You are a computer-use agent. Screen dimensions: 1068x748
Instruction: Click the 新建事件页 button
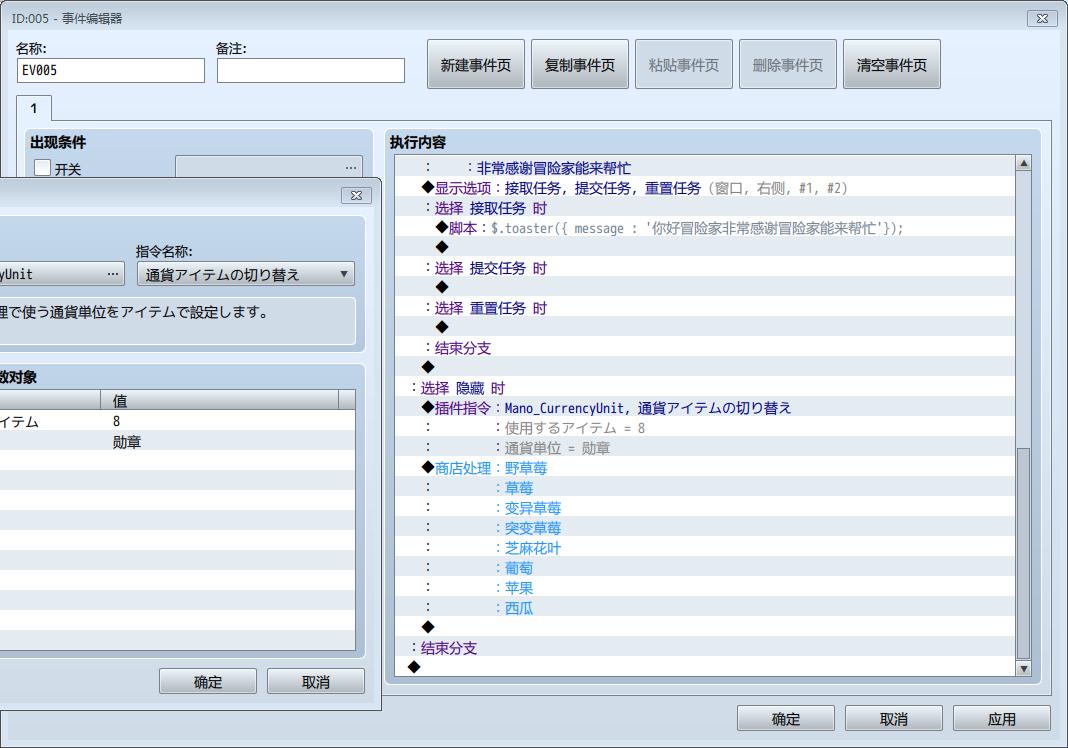pyautogui.click(x=475, y=65)
